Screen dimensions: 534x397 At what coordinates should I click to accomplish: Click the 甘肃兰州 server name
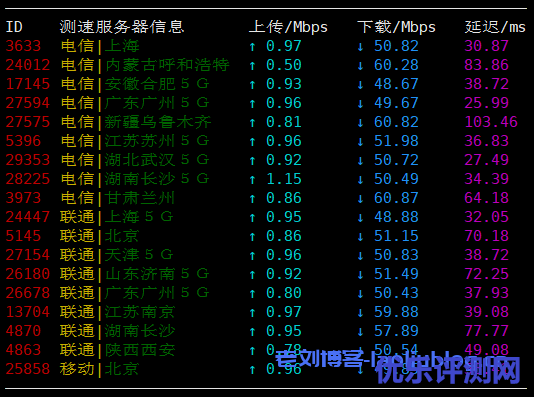(x=140, y=198)
